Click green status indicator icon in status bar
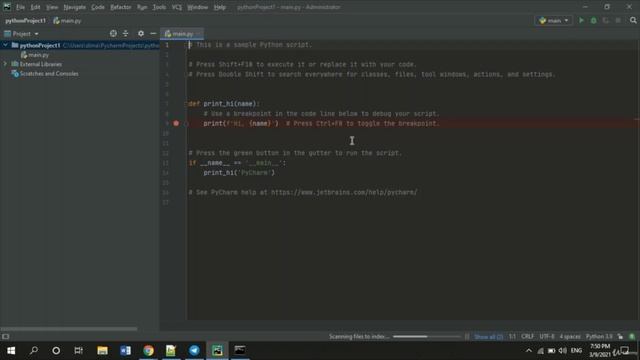640x360 pixels. [632, 336]
